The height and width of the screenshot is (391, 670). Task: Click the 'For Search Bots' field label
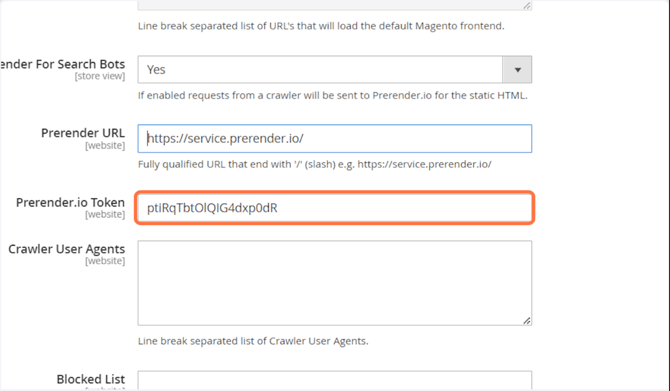62,64
